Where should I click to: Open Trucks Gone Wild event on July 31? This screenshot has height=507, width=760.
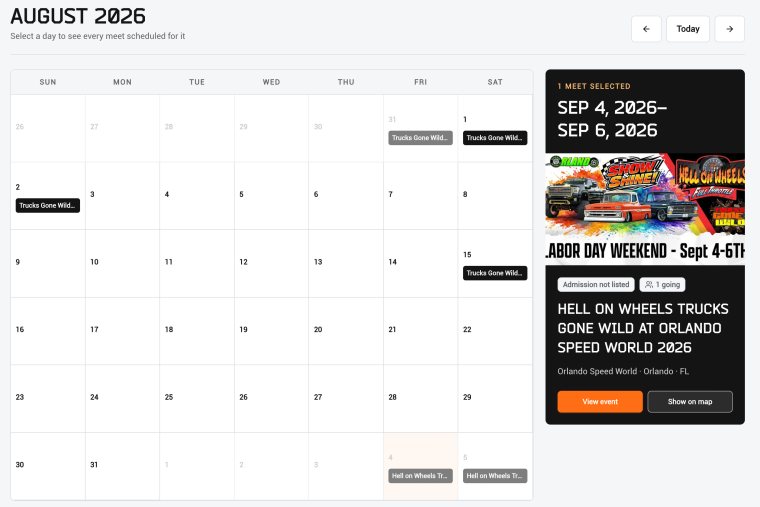click(420, 138)
